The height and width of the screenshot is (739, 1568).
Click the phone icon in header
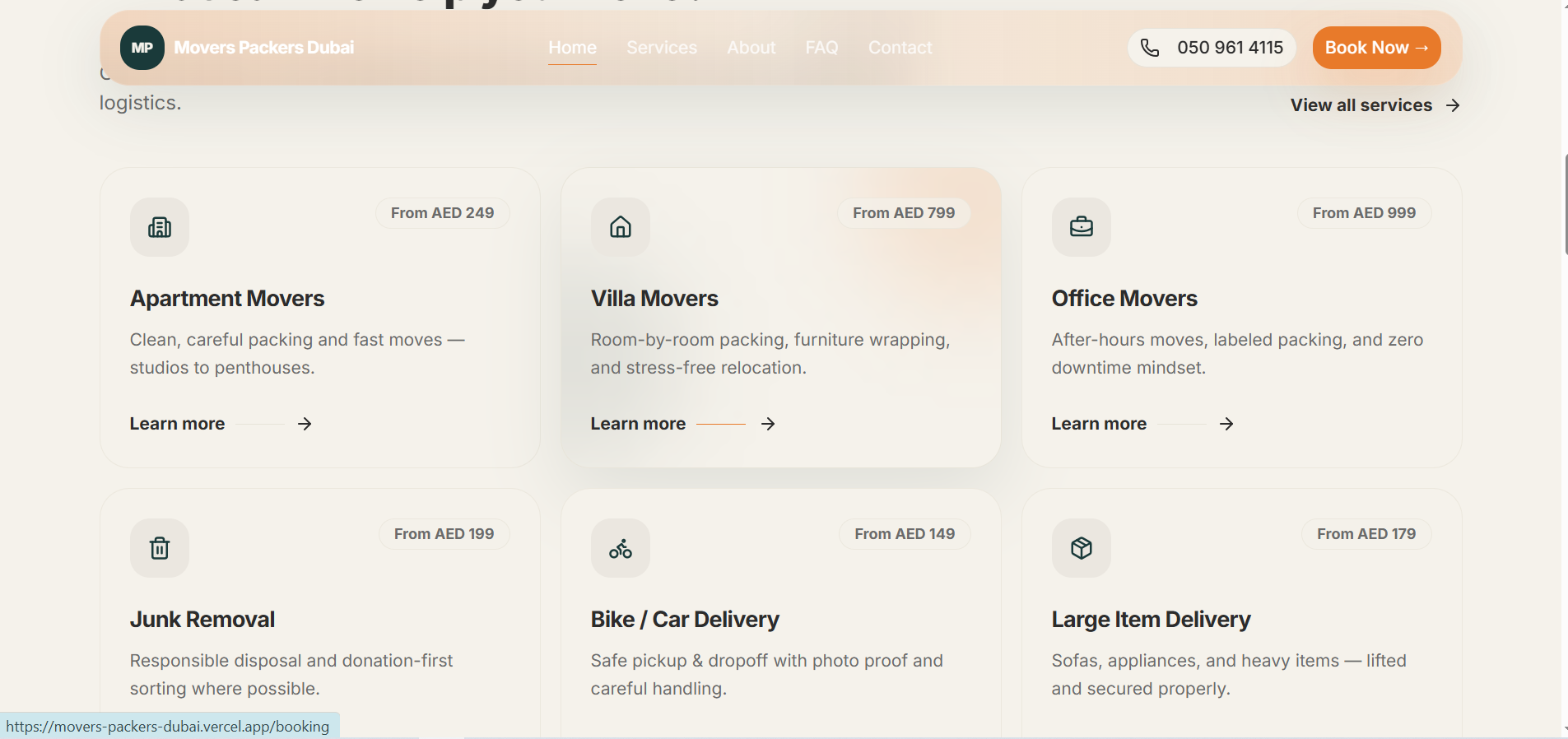click(1150, 48)
